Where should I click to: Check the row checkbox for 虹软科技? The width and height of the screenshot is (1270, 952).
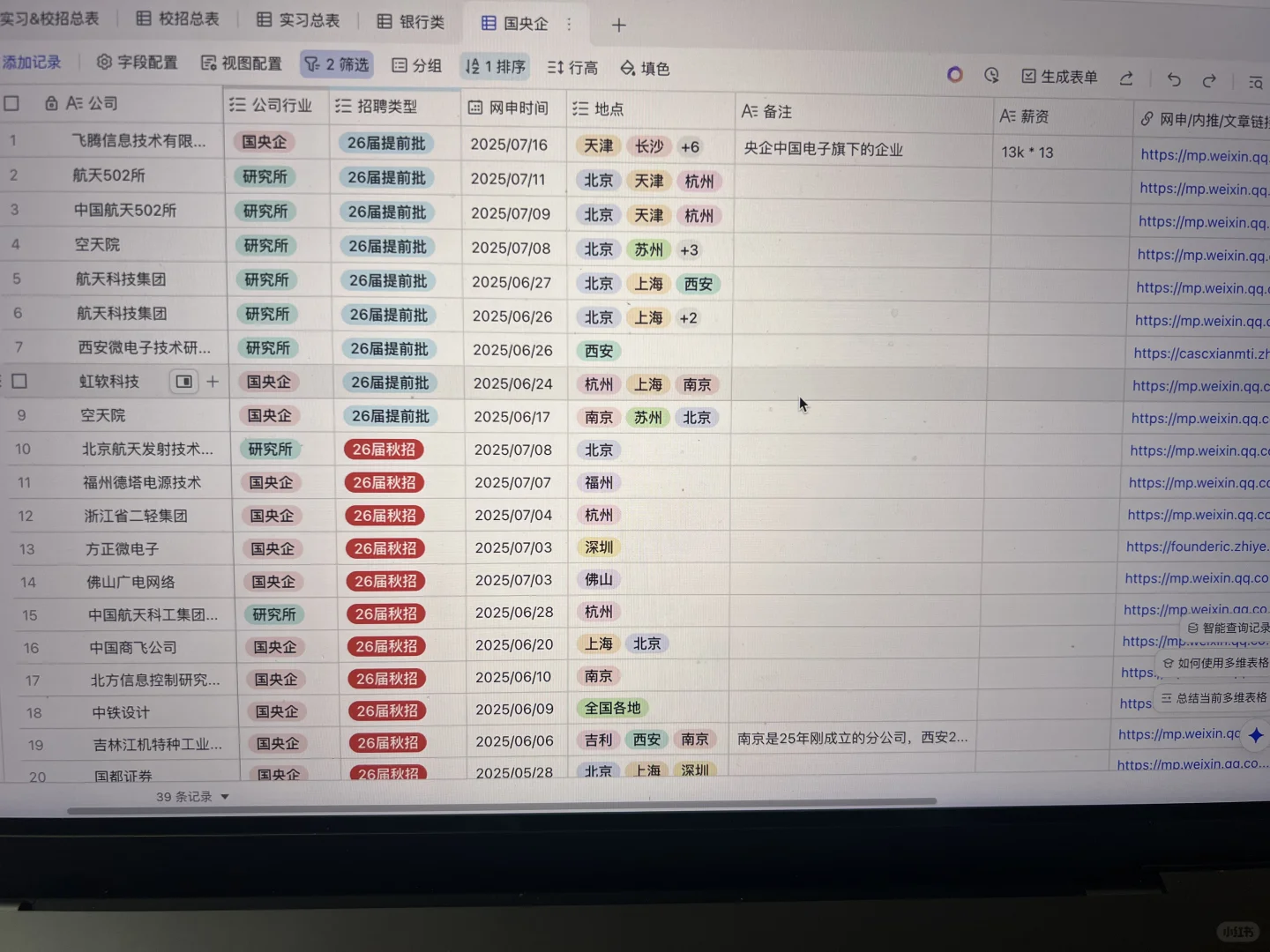(x=19, y=381)
